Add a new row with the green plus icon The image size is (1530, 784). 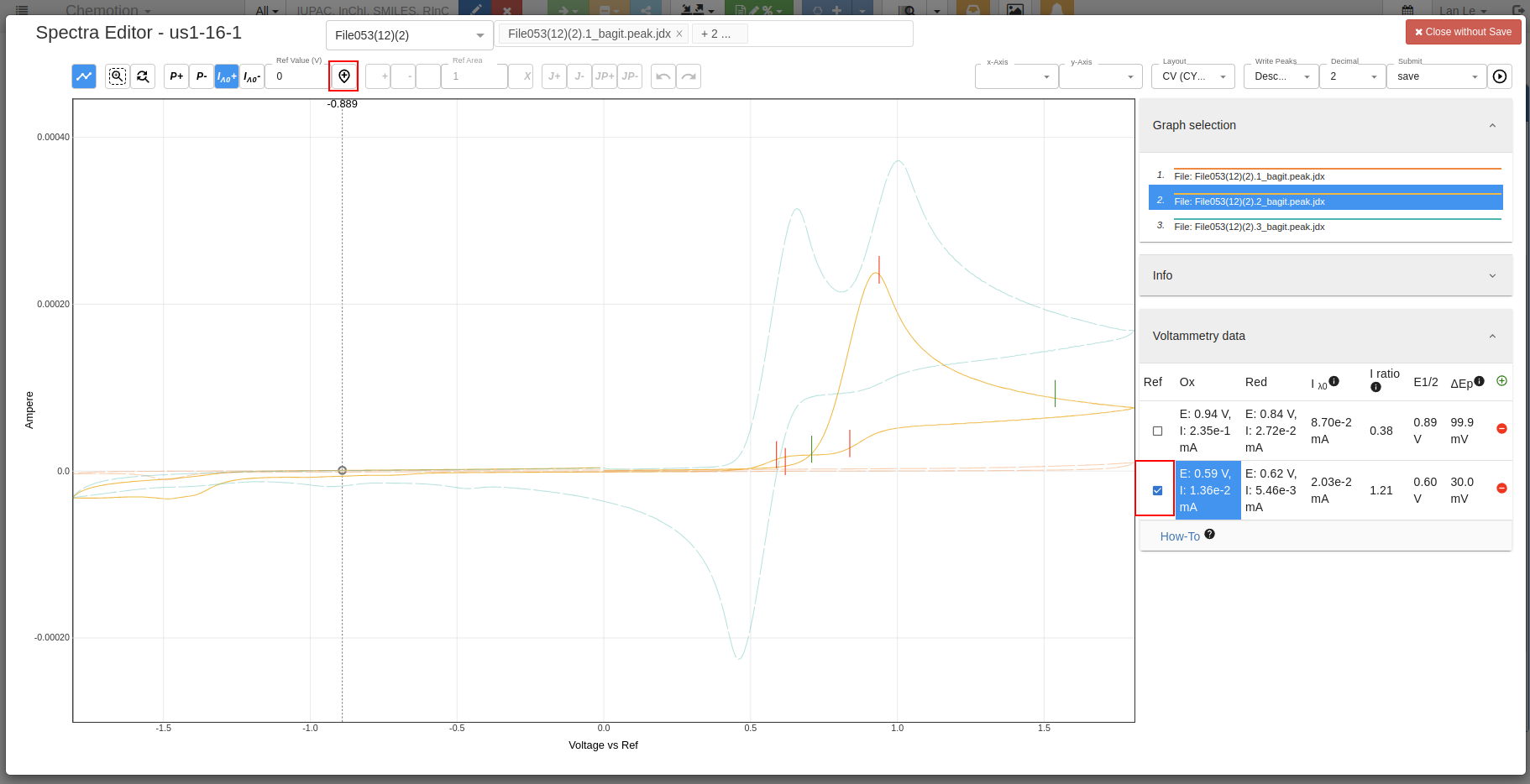(x=1501, y=381)
